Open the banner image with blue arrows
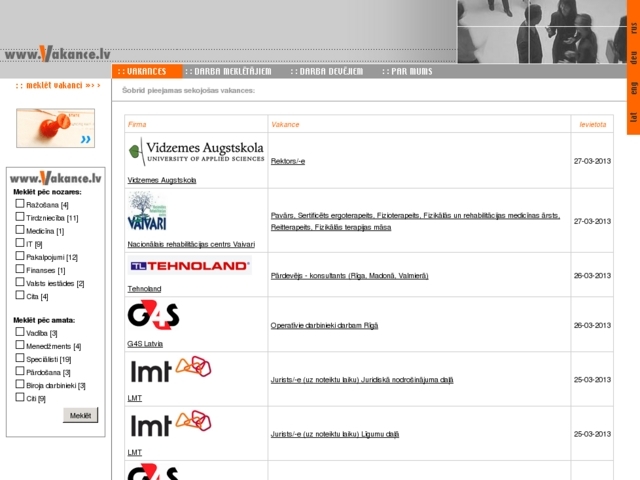This screenshot has width=640, height=480. [x=56, y=128]
